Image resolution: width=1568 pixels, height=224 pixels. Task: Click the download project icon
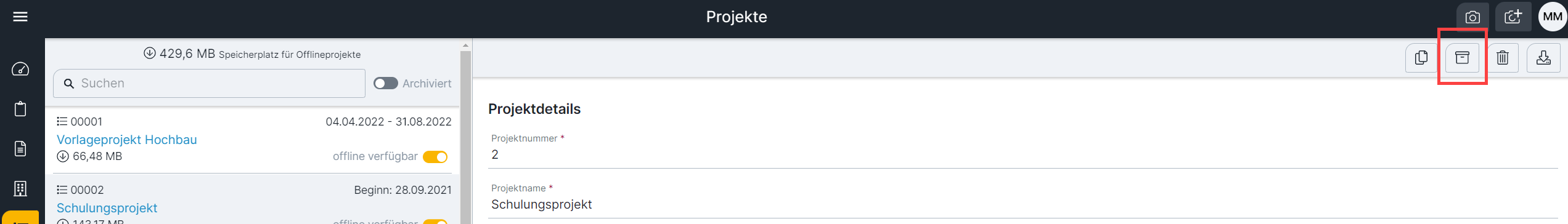[x=1543, y=58]
